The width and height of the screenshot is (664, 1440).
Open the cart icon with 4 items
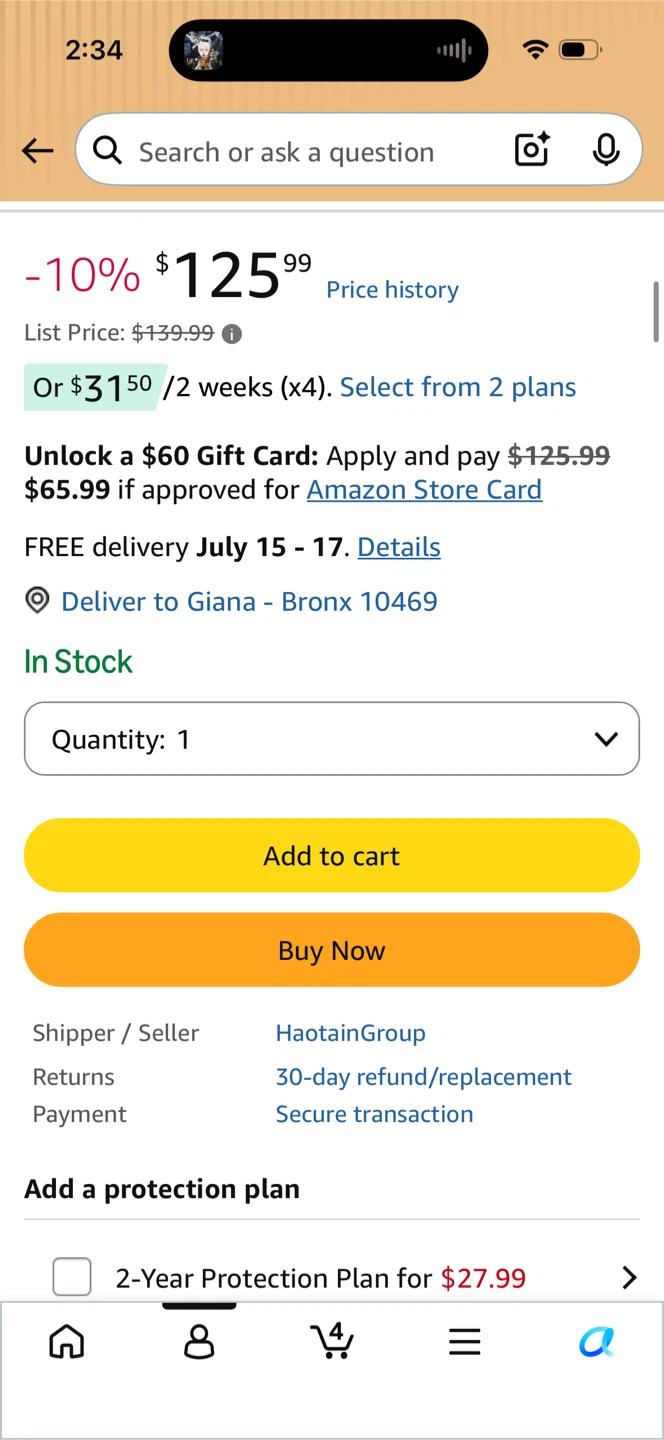tap(332, 1341)
